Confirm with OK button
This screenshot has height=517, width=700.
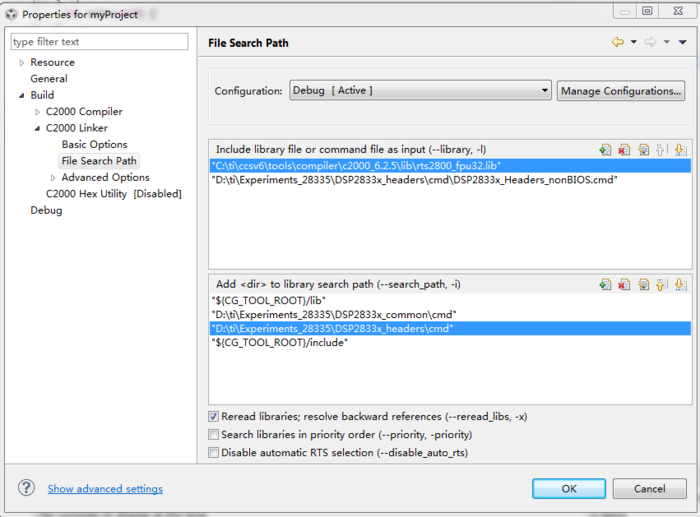point(569,488)
